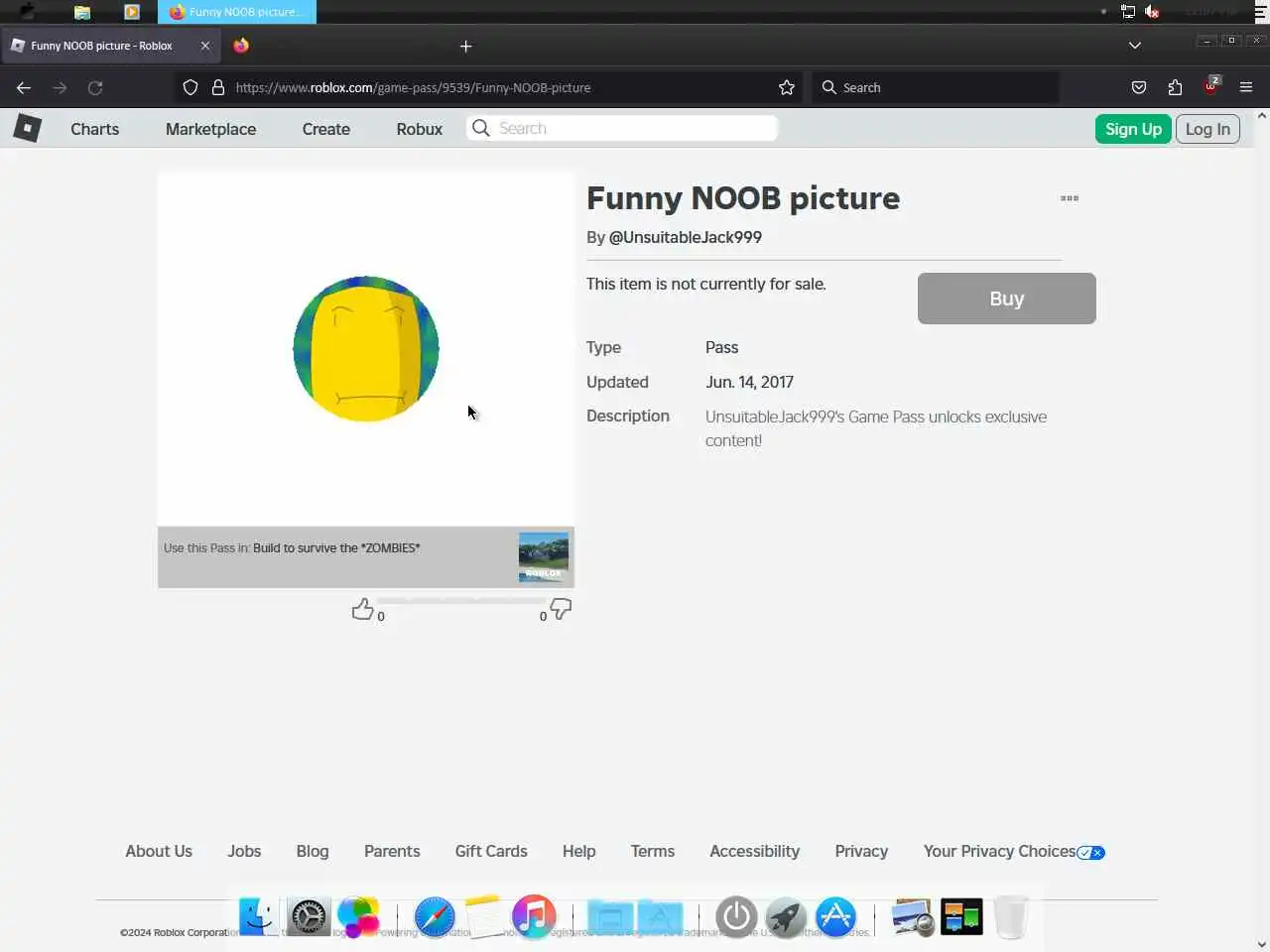The width and height of the screenshot is (1270, 952).
Task: Click the Log In button
Action: (x=1207, y=129)
